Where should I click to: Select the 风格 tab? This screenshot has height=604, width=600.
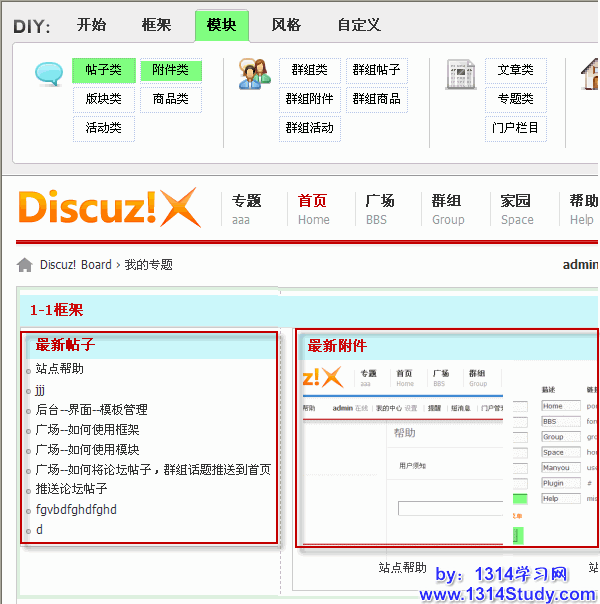[x=286, y=25]
